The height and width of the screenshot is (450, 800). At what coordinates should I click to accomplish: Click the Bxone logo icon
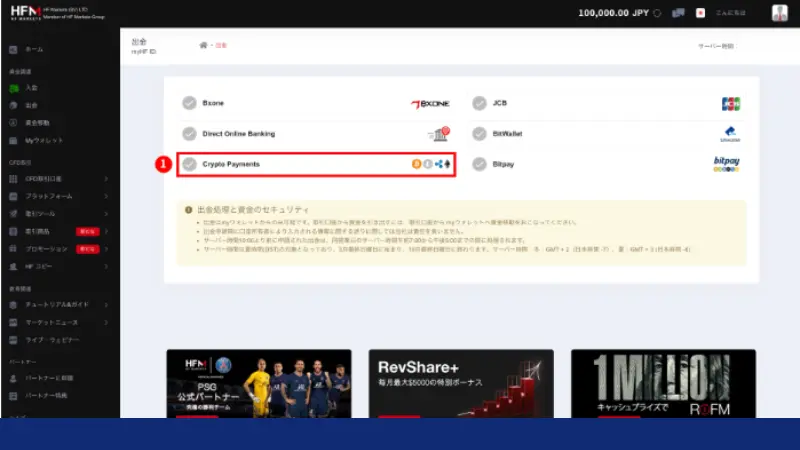[430, 103]
